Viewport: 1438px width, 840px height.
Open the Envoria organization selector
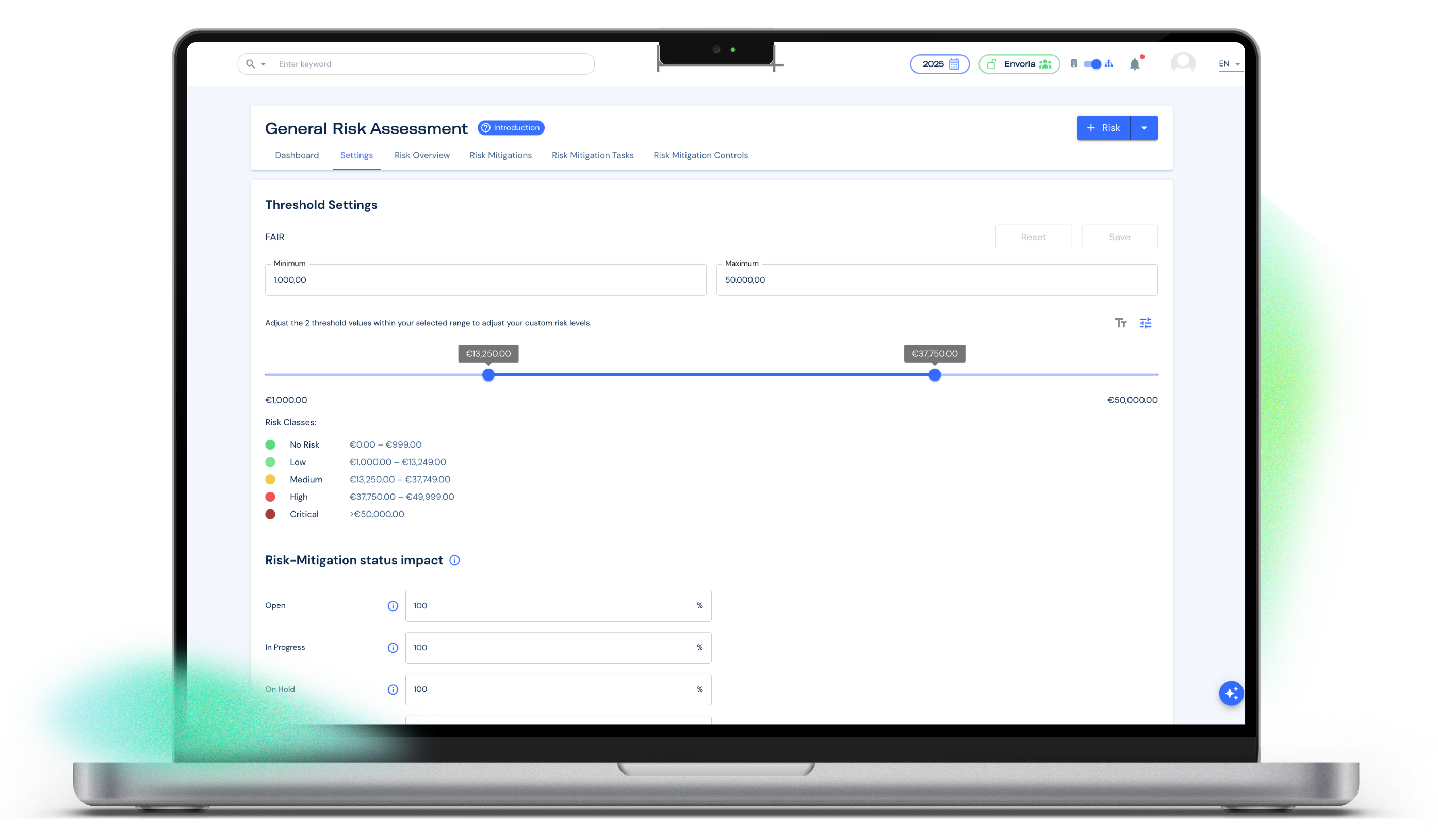(x=1019, y=64)
